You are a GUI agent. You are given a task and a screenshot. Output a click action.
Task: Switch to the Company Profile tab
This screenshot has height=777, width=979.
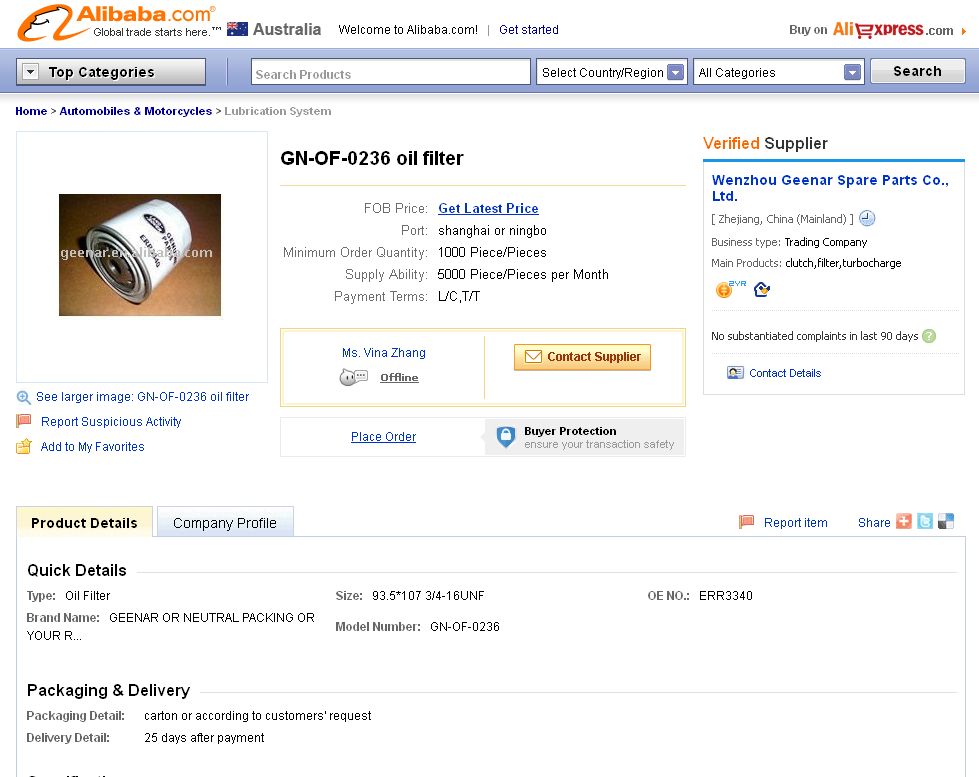[x=225, y=523]
